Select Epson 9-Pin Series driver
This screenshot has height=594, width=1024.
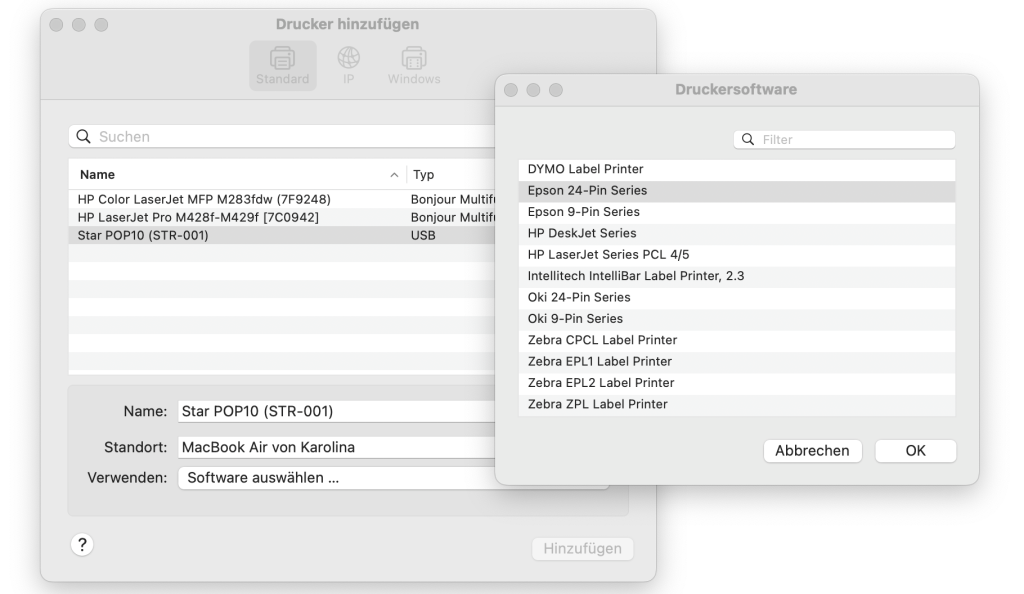click(737, 212)
